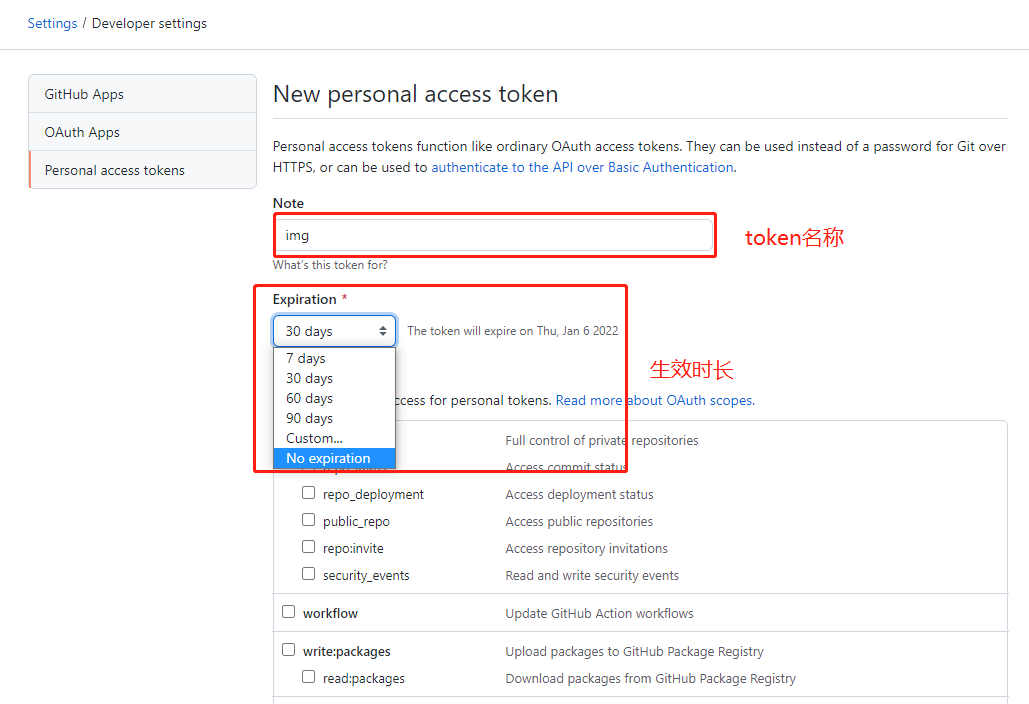The height and width of the screenshot is (704, 1029).
Task: Pick the 60 days expiration option
Action: [x=309, y=398]
